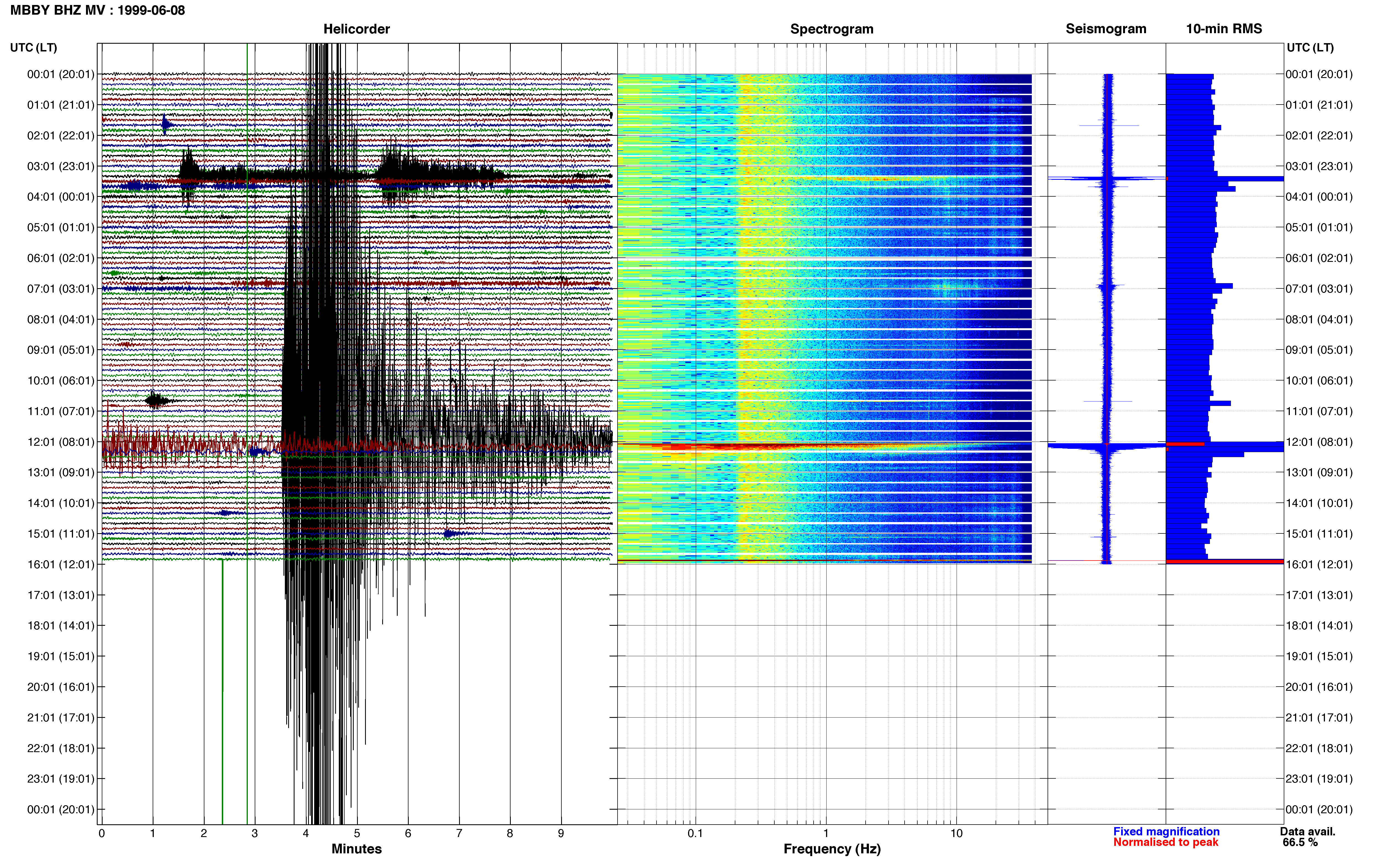Select the 'Helicorder' panel heading
The width and height of the screenshot is (1388, 868).
pyautogui.click(x=356, y=29)
